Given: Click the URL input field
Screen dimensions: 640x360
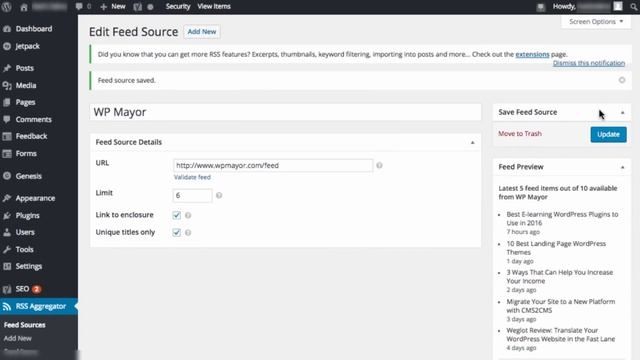Looking at the screenshot, I should (x=273, y=165).
